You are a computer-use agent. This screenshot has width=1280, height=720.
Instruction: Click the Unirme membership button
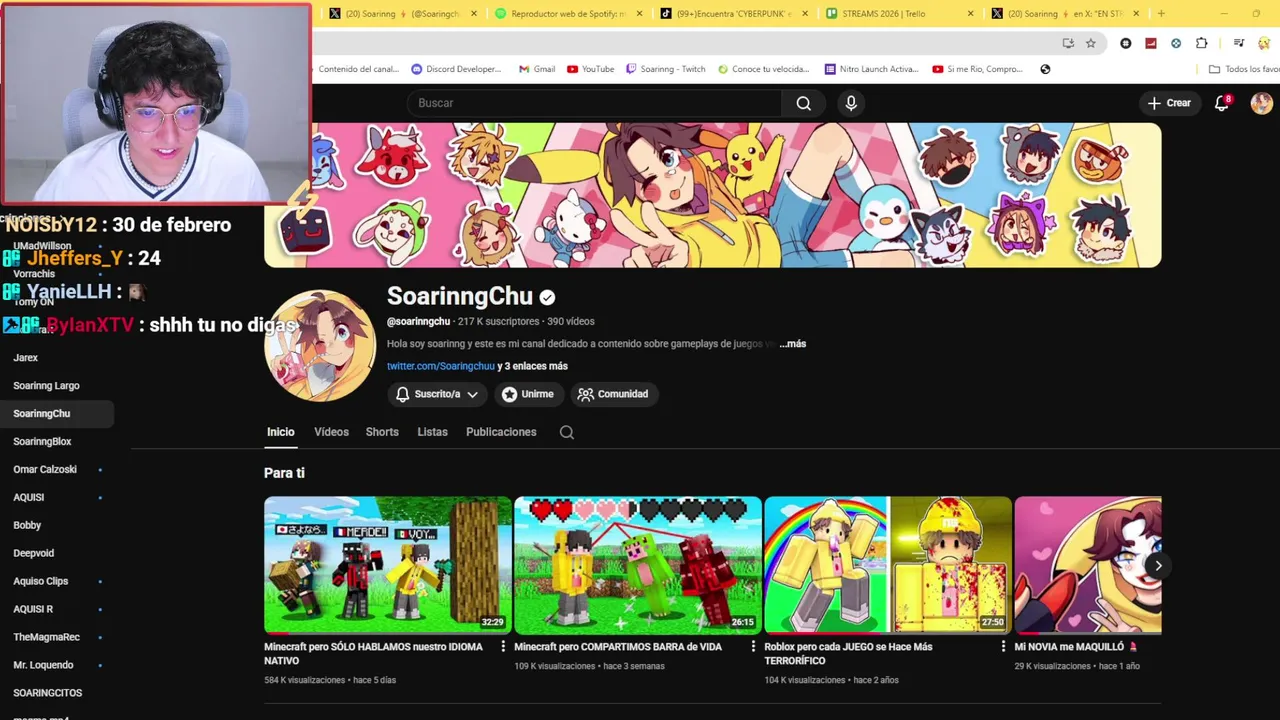point(528,394)
